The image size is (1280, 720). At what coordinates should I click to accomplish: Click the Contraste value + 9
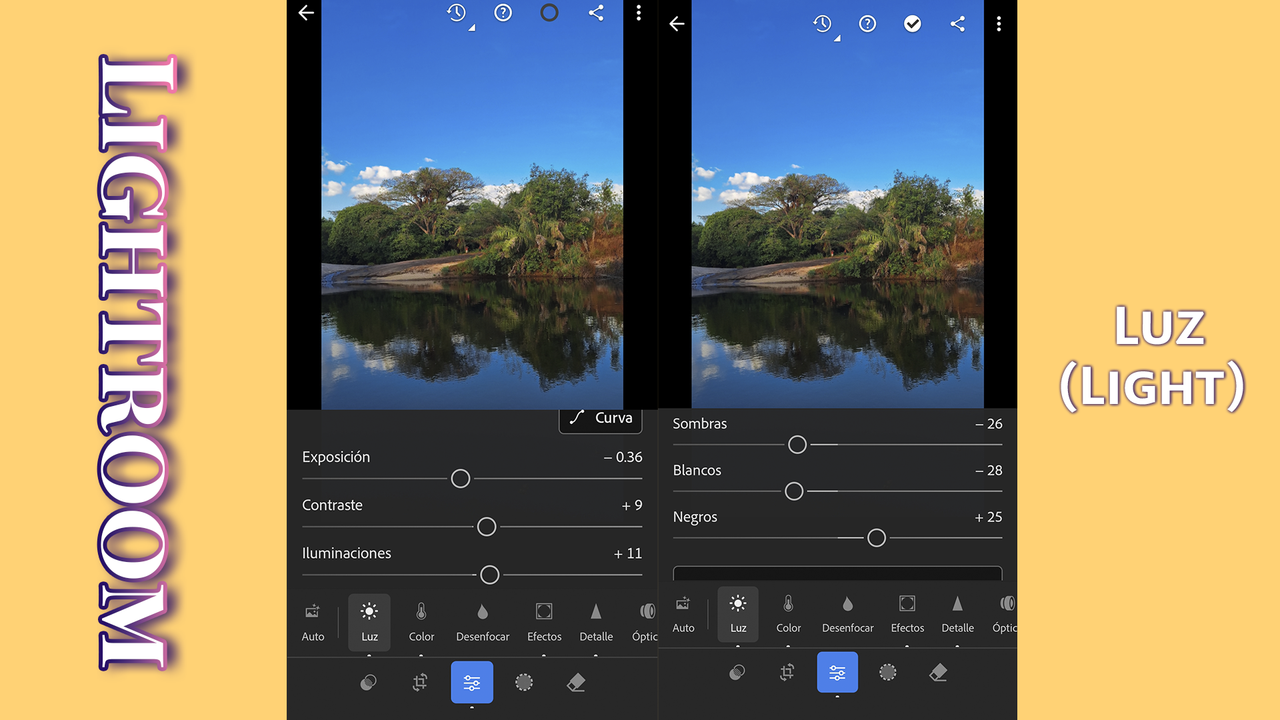point(632,505)
